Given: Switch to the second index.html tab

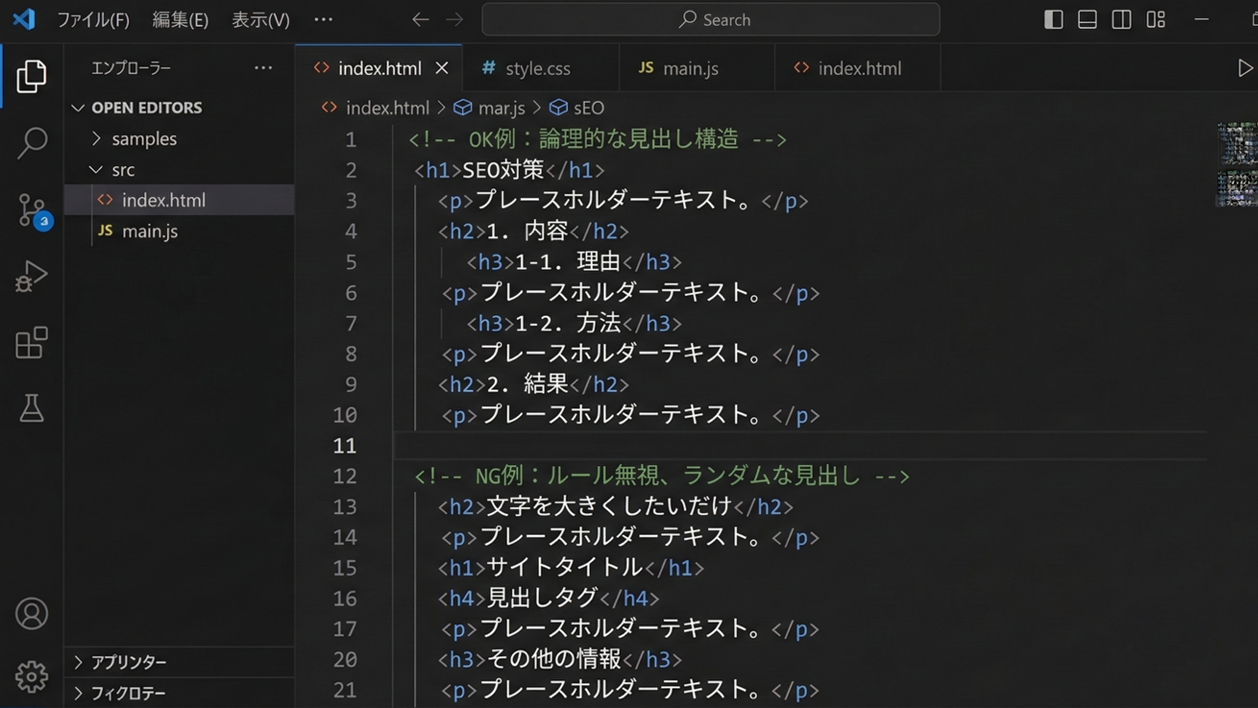Looking at the screenshot, I should pos(858,68).
